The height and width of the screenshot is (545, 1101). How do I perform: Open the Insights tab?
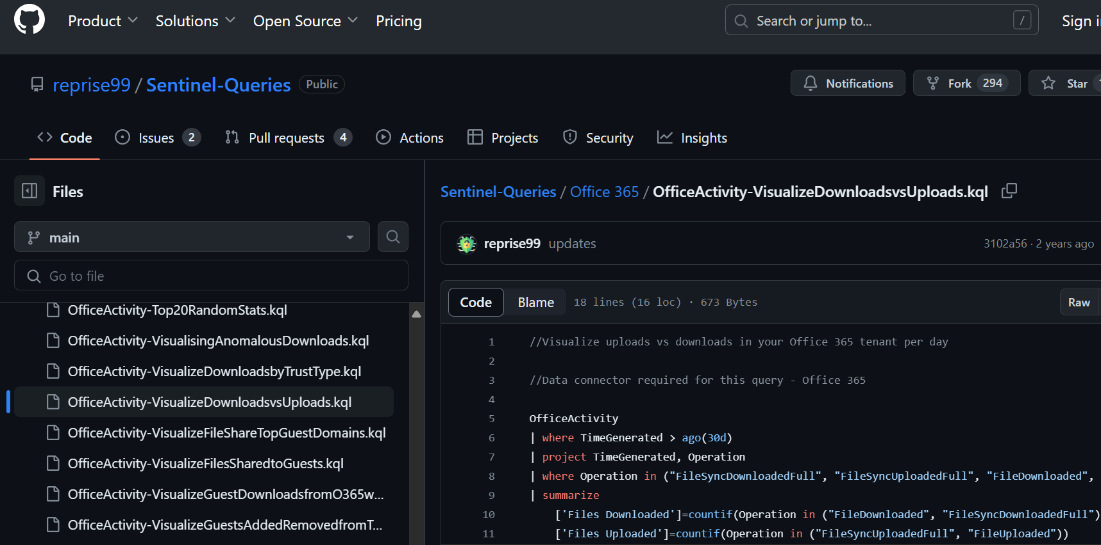click(692, 138)
